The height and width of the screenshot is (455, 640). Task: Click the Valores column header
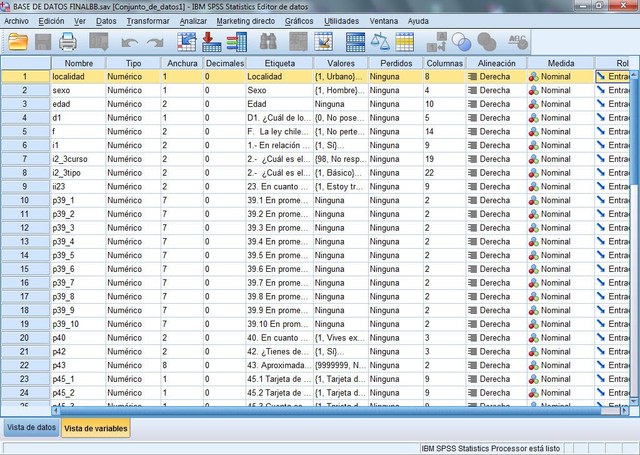[341, 63]
